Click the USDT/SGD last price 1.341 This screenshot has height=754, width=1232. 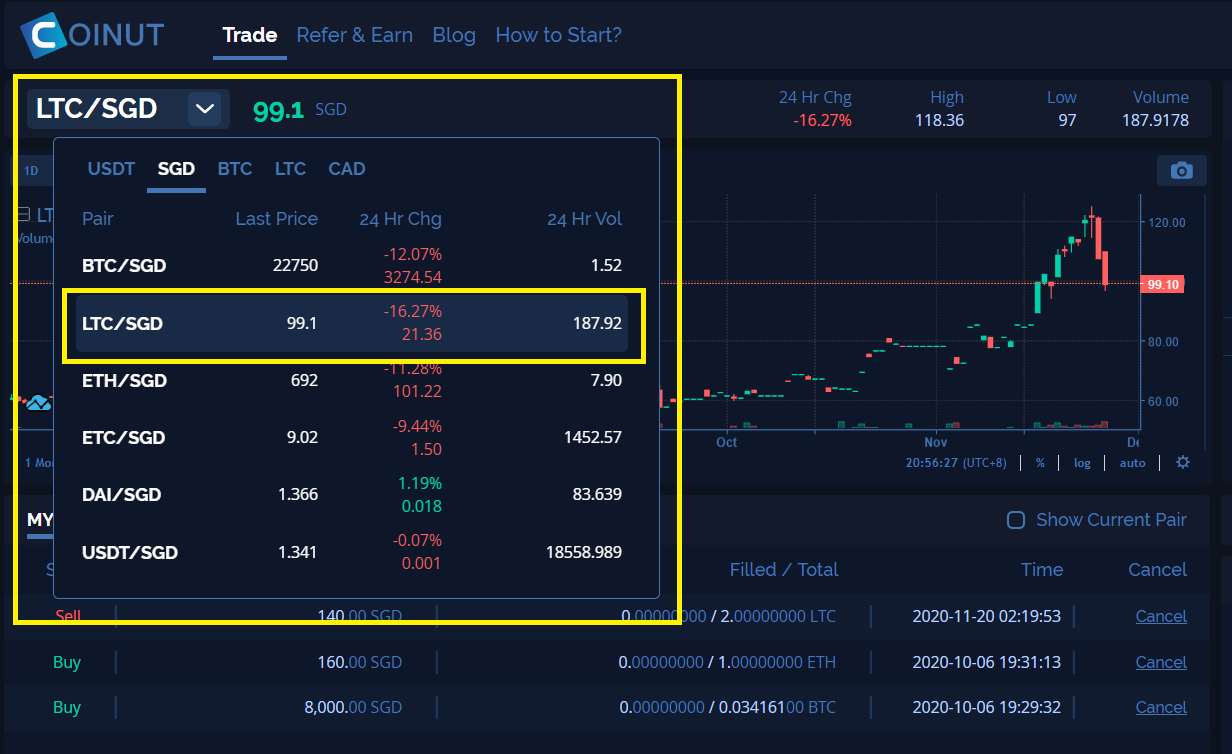296,552
